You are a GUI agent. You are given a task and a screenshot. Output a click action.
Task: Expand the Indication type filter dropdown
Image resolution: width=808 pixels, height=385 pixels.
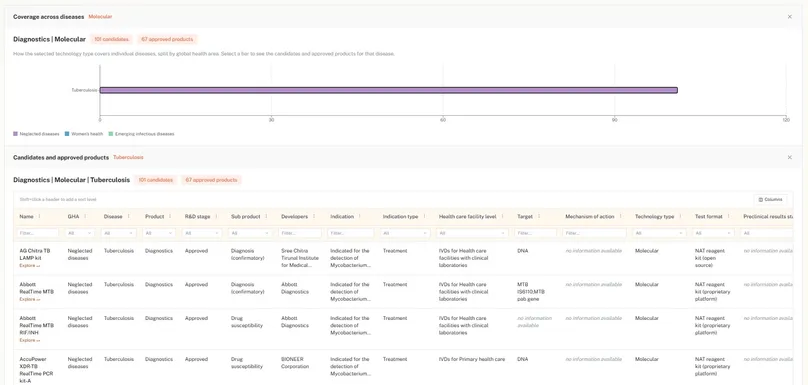coord(405,233)
